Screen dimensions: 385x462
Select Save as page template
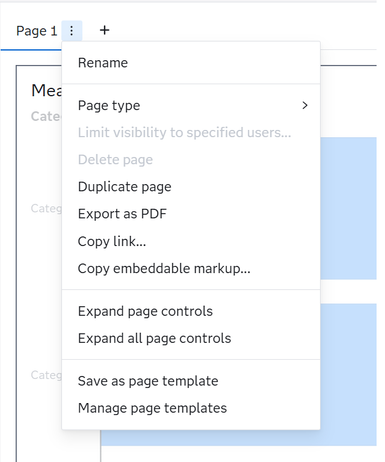(x=191, y=381)
